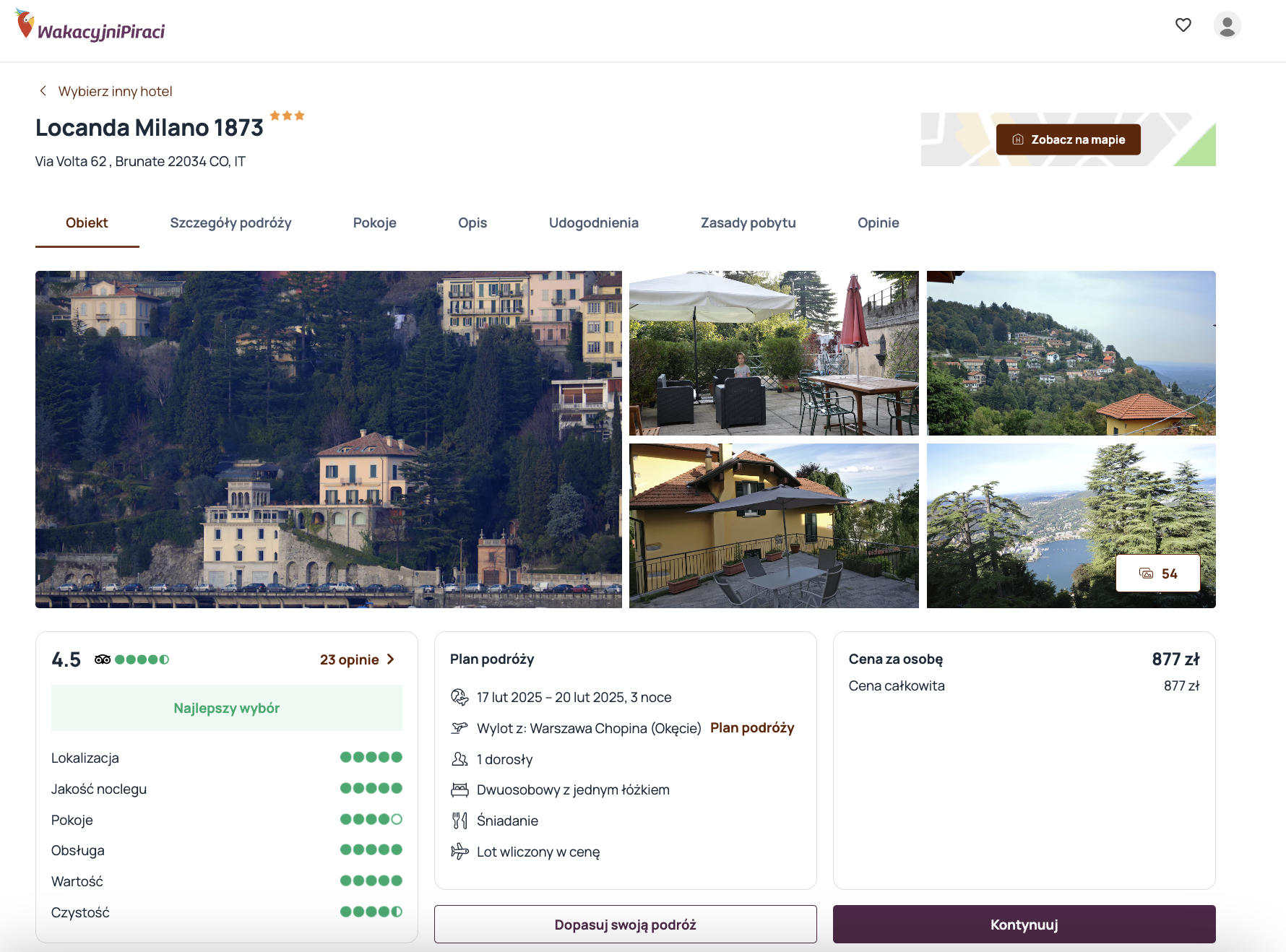Screen dimensions: 1286x952
Task: Click the person icon next to 1 dorosły
Action: (x=459, y=759)
